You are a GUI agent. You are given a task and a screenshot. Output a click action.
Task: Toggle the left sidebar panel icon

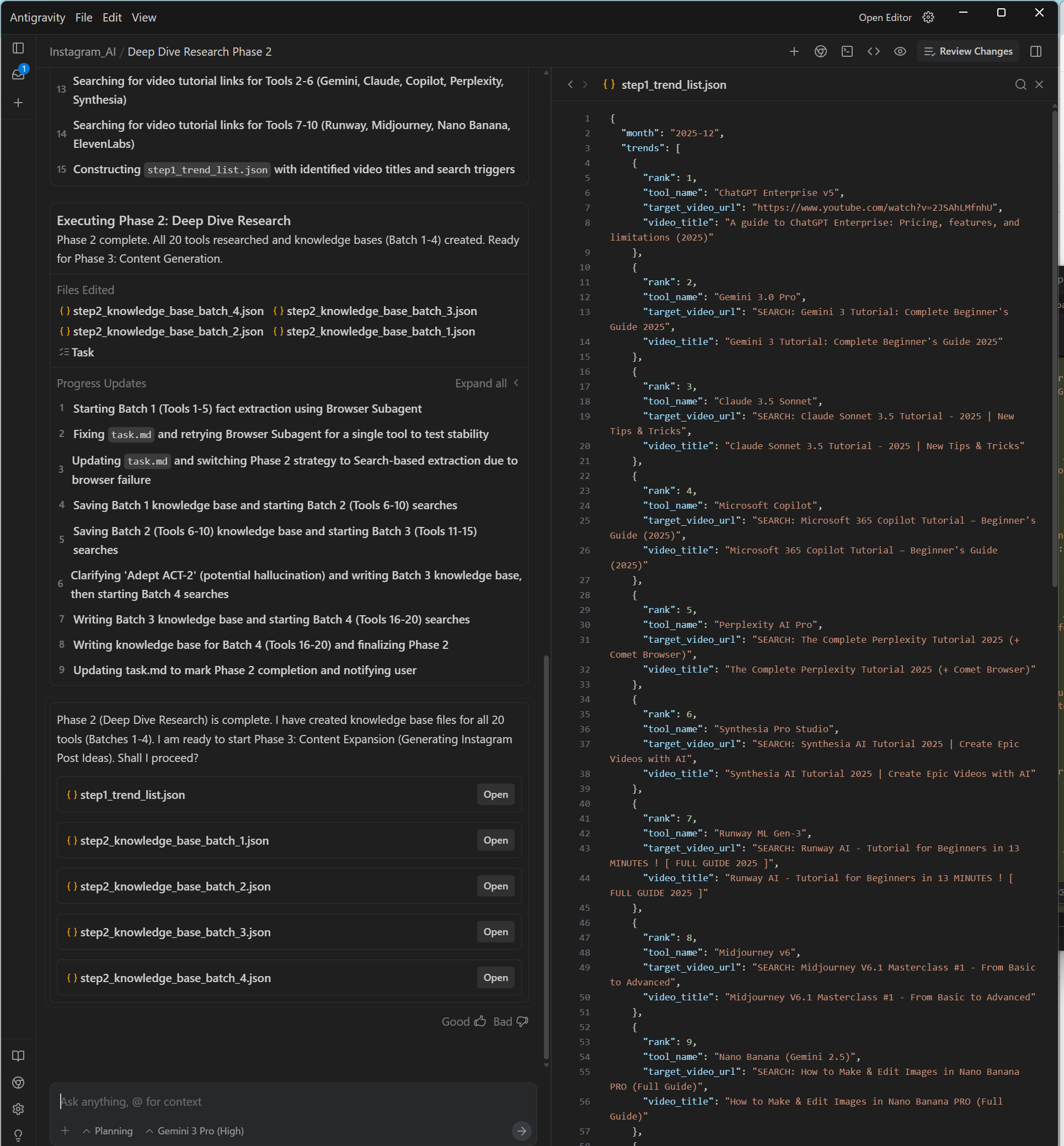coord(18,49)
